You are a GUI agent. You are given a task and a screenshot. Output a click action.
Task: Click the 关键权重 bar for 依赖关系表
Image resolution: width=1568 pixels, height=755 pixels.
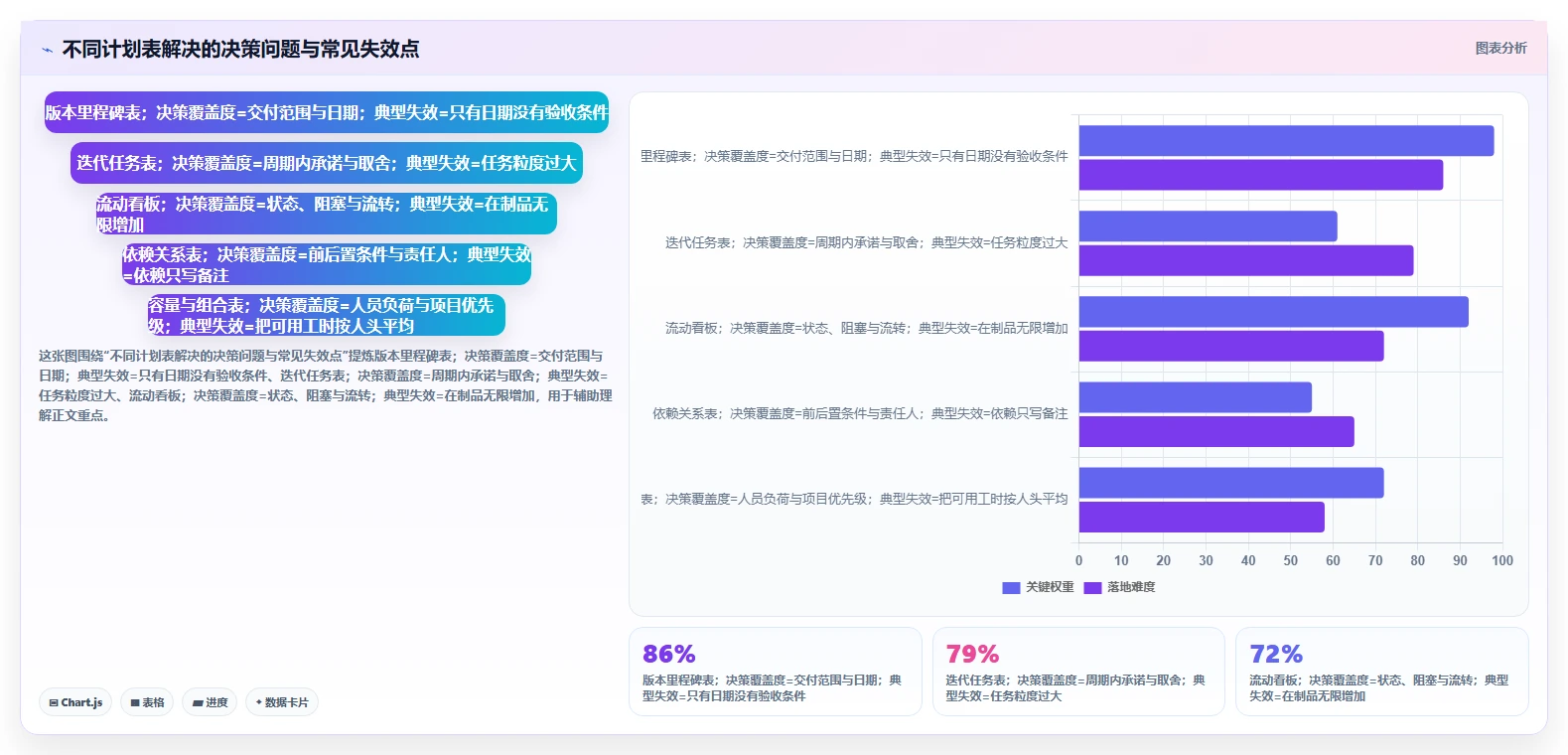tap(1196, 397)
